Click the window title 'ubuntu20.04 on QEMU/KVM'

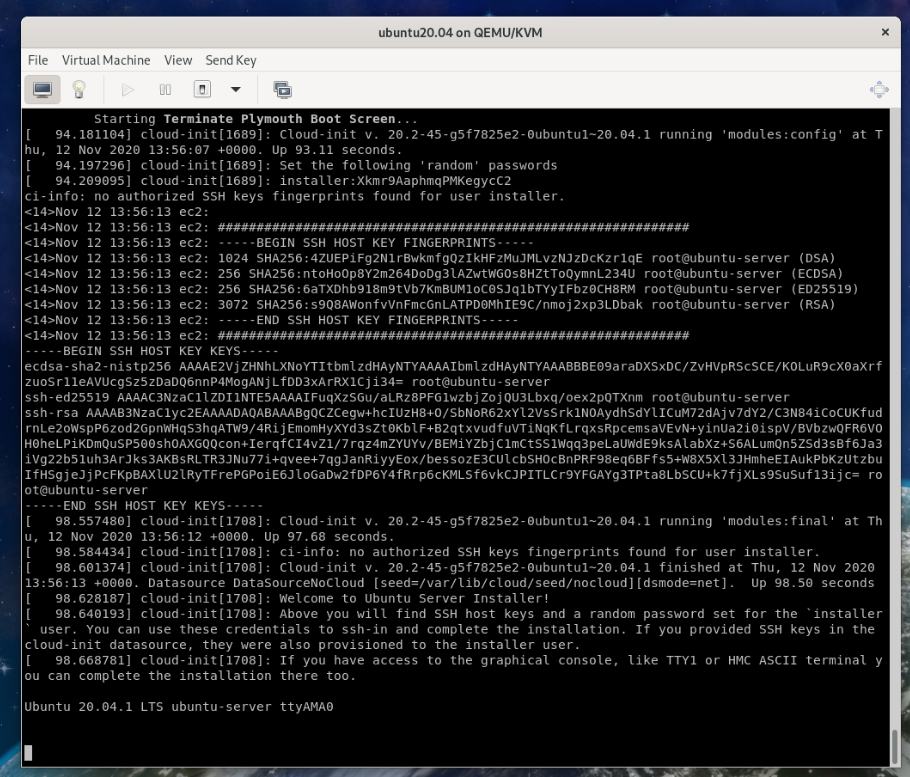click(460, 32)
